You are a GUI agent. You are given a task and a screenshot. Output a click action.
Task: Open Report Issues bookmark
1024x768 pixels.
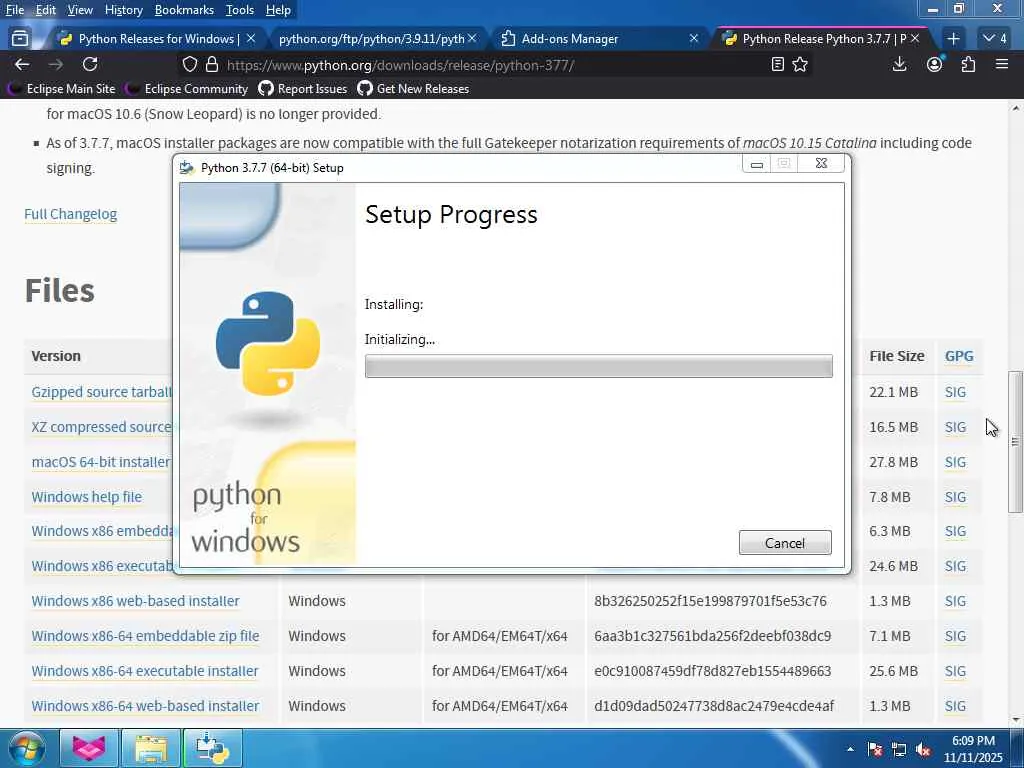[302, 88]
